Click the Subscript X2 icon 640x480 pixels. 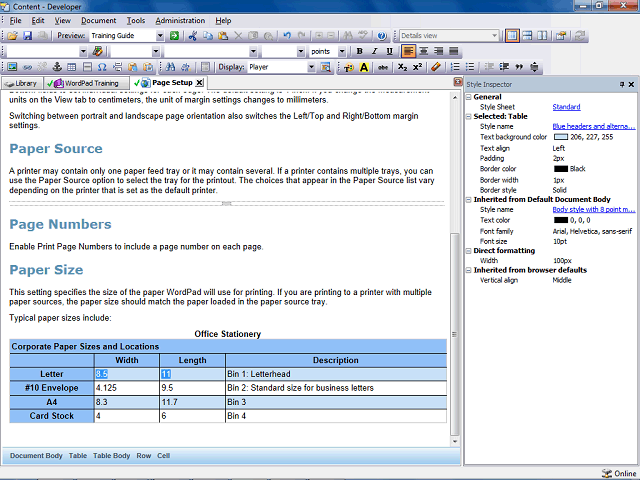(x=402, y=67)
